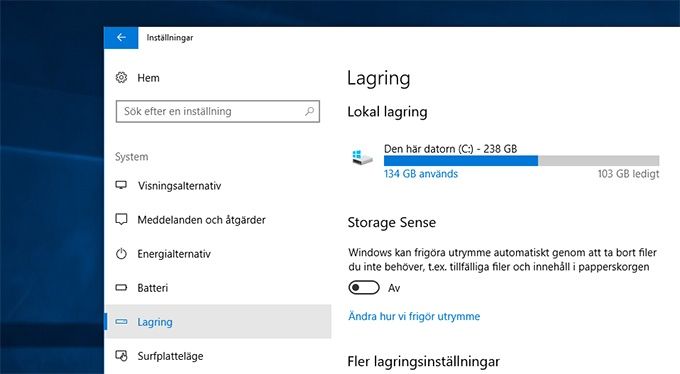Click the 'Lagring' page heading
Image resolution: width=680 pixels, height=374 pixels.
[379, 79]
